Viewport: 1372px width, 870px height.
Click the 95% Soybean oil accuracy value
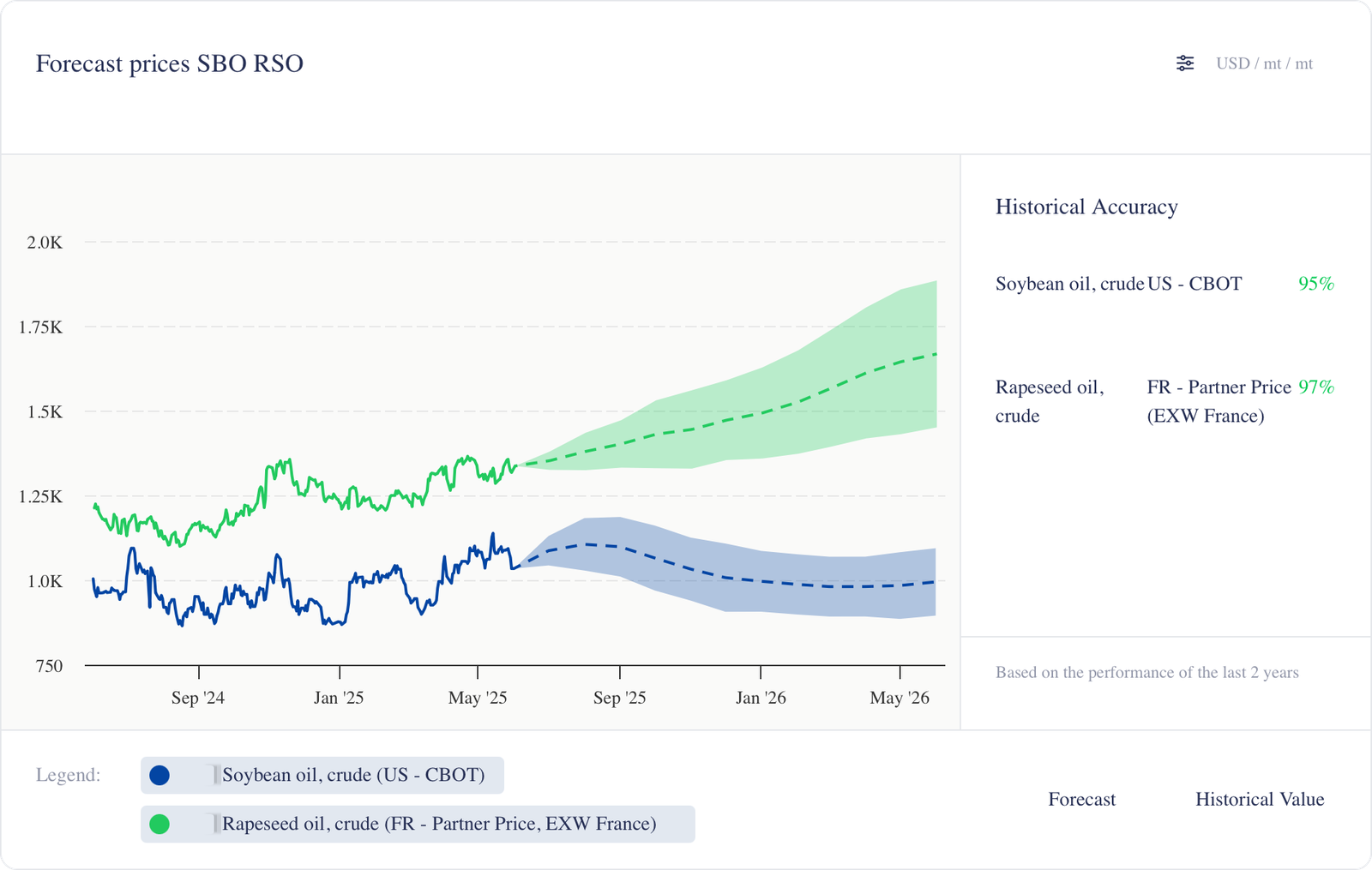[x=1315, y=284]
